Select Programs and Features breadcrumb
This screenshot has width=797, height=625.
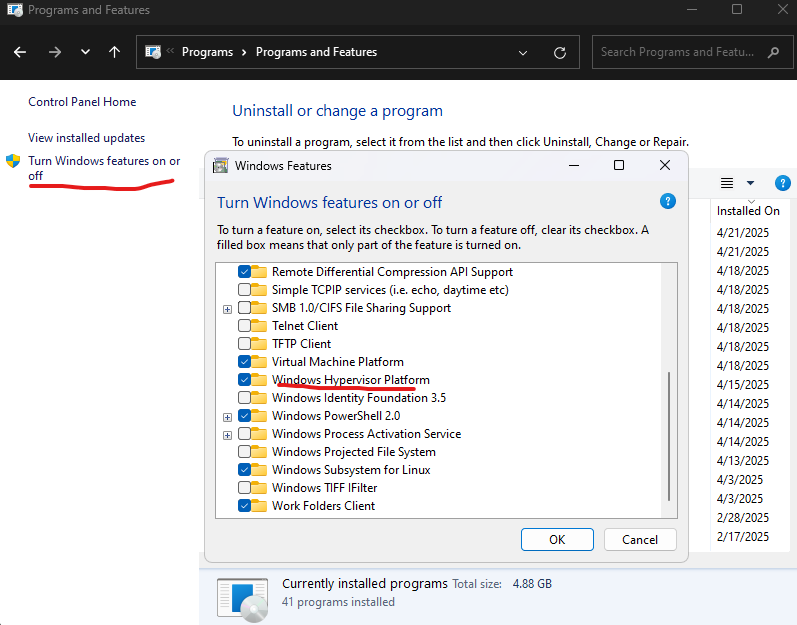[x=316, y=52]
